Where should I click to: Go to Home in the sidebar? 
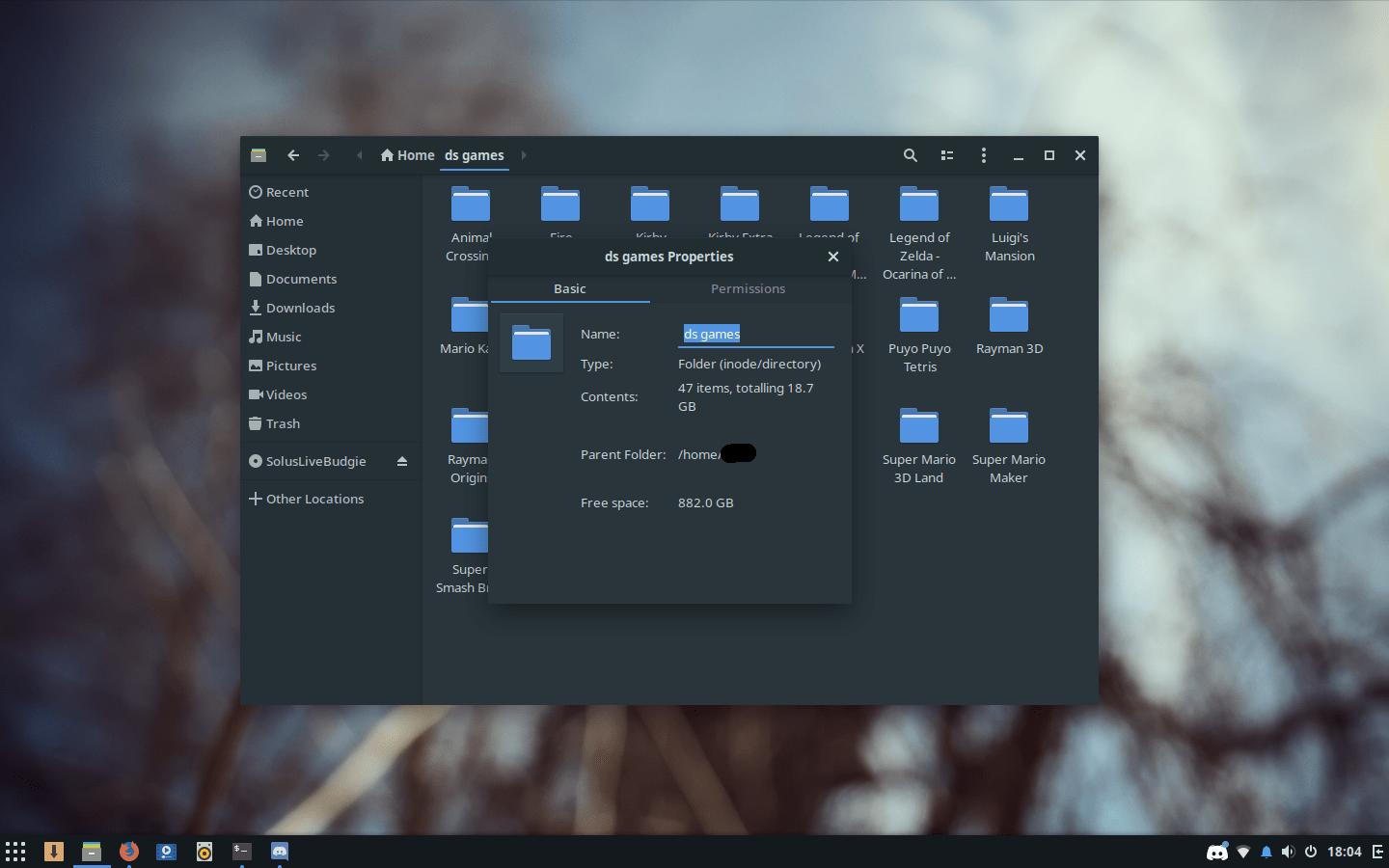pyautogui.click(x=331, y=221)
